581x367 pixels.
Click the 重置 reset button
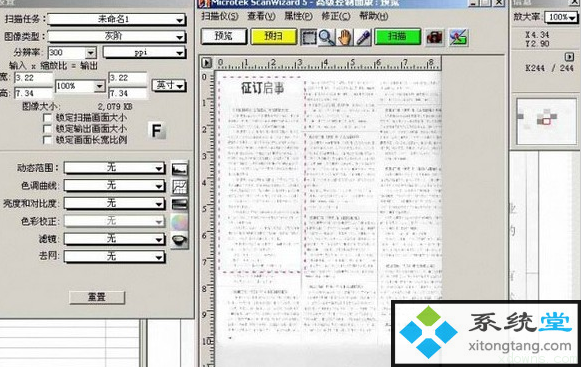point(97,297)
